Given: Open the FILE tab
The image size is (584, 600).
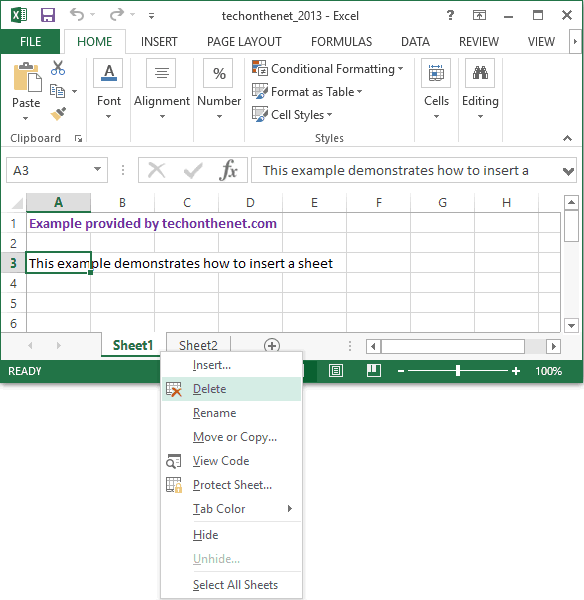Looking at the screenshot, I should coord(30,41).
